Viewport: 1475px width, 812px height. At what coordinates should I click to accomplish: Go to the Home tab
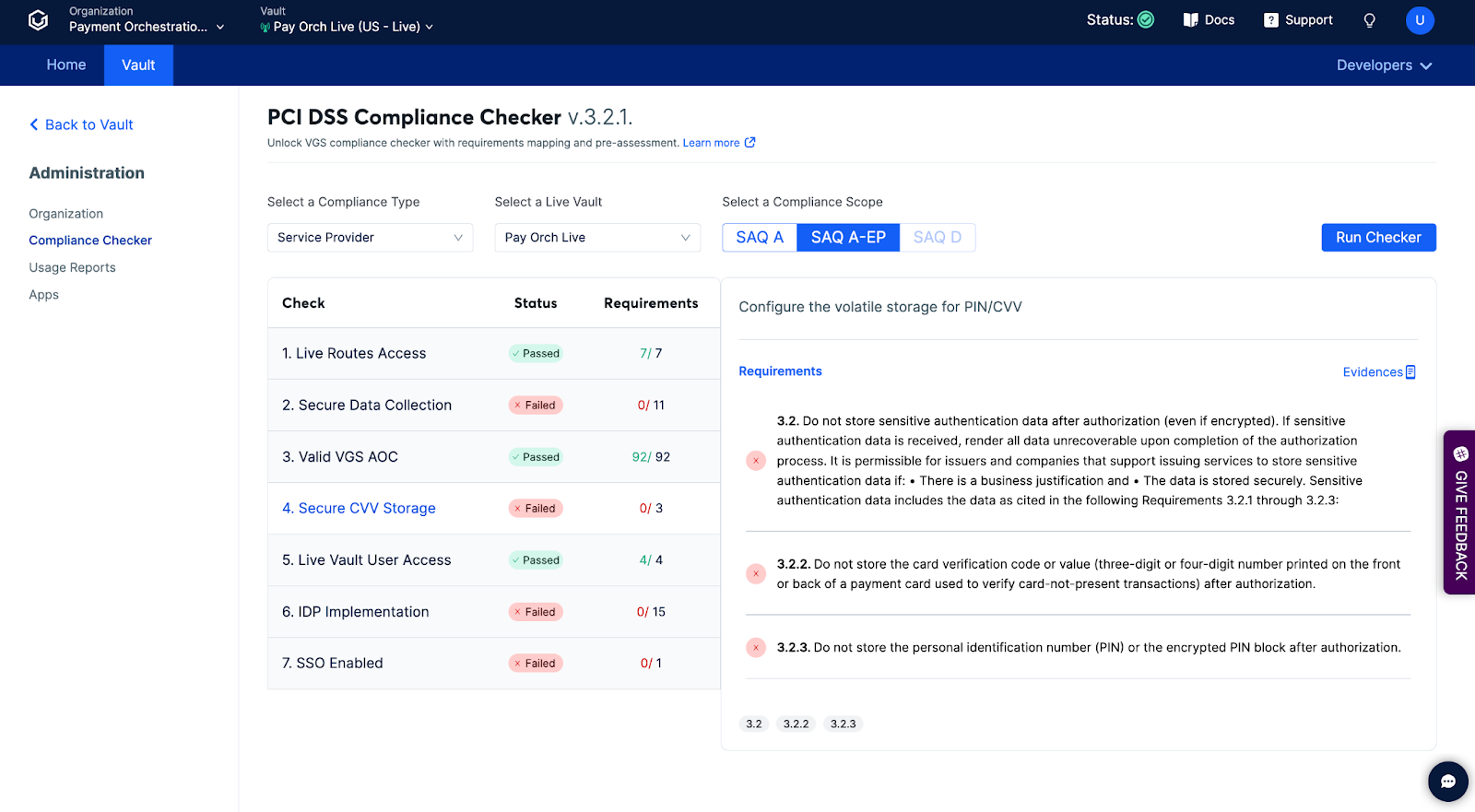(66, 65)
